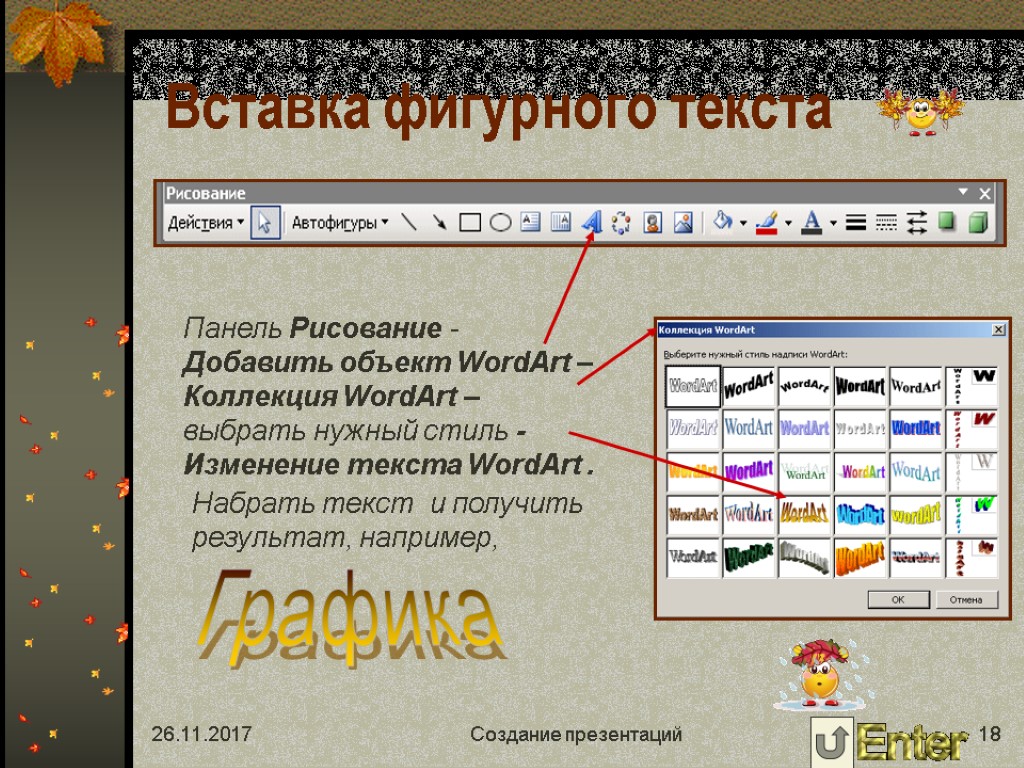This screenshot has height=768, width=1024.
Task: Open Shadow Style green square
Action: (947, 222)
